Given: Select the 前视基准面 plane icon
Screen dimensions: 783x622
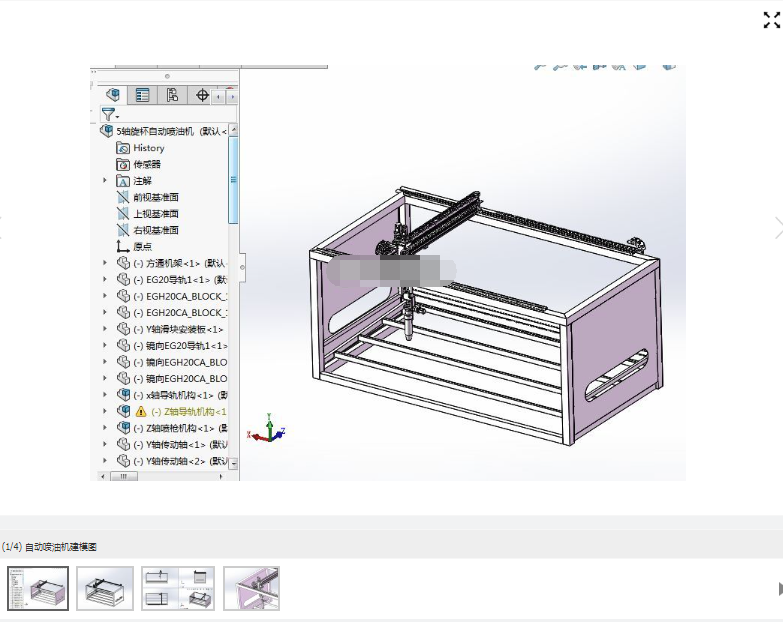Looking at the screenshot, I should click(x=123, y=197).
